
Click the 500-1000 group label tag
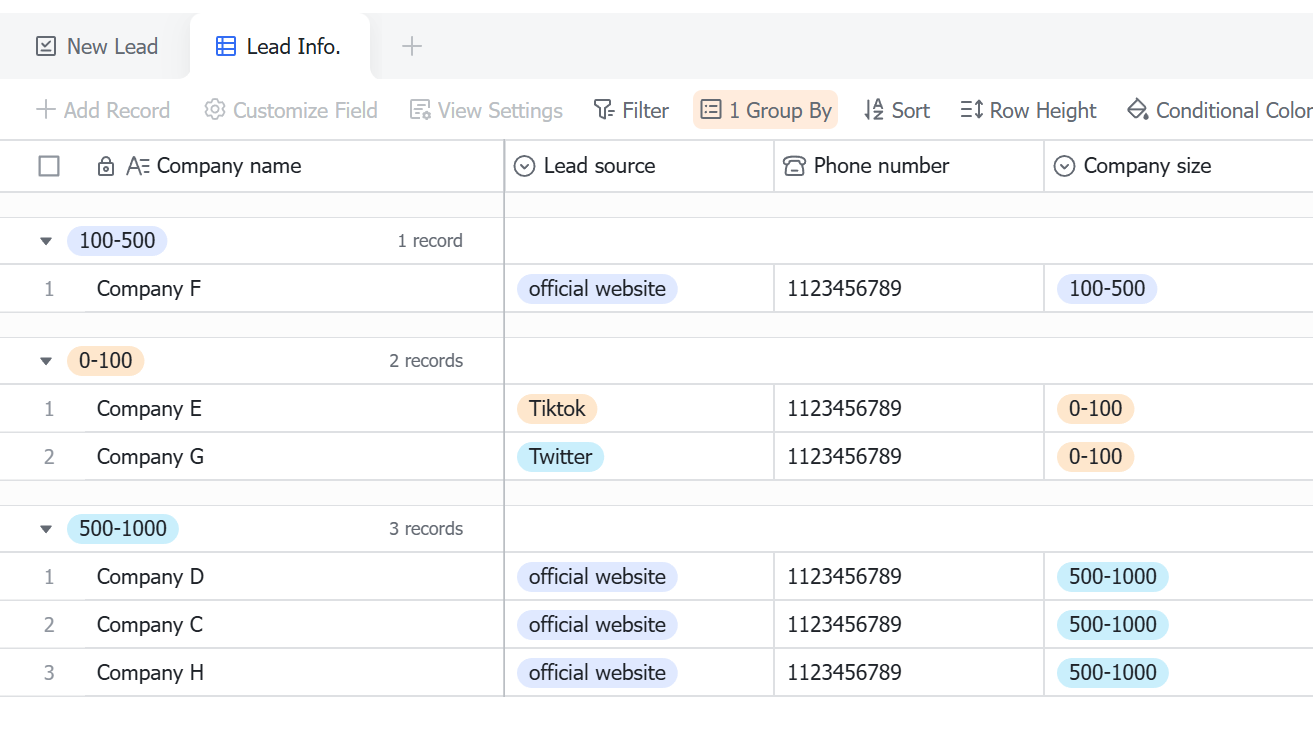coord(123,528)
